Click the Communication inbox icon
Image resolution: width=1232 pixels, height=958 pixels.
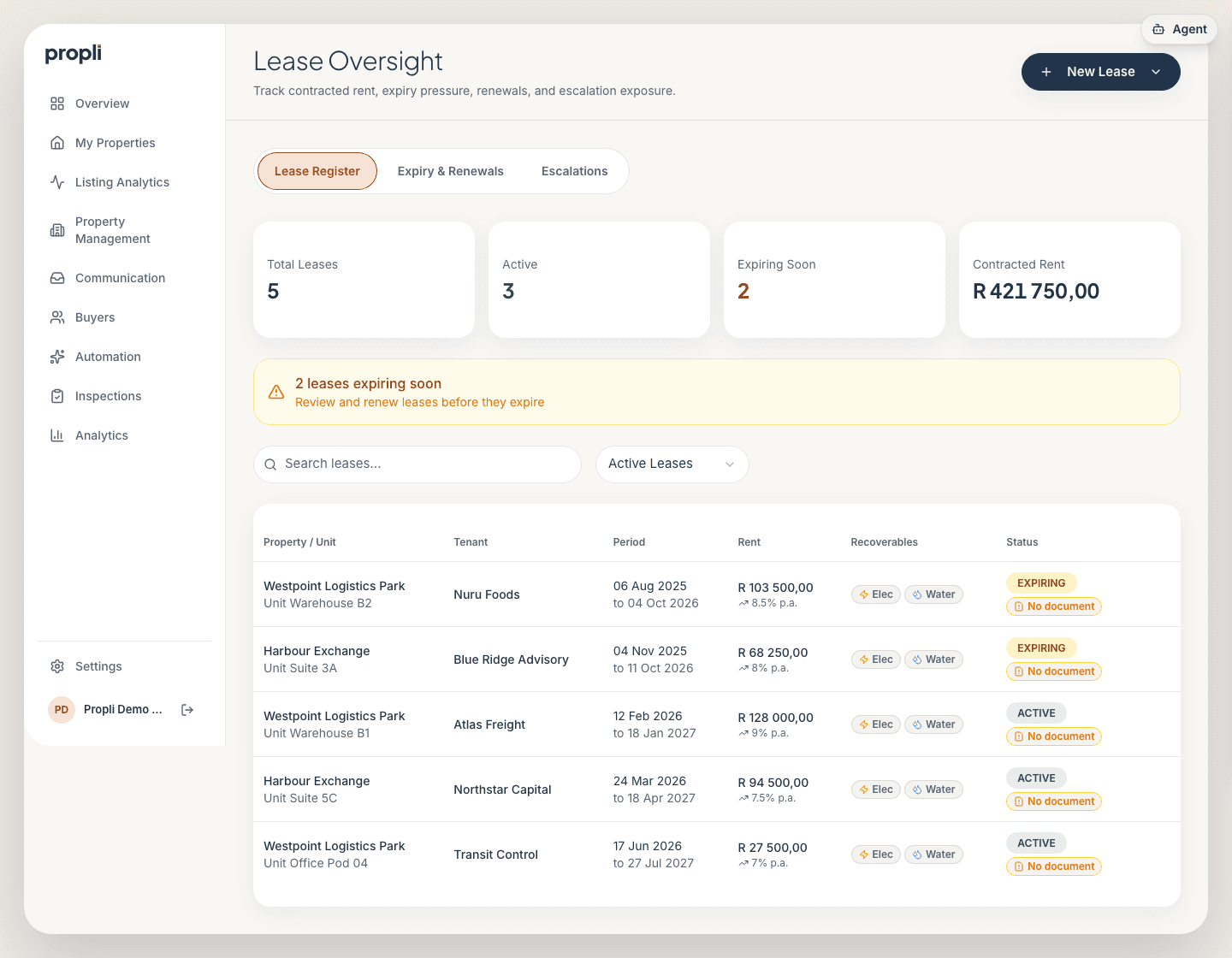tap(57, 278)
